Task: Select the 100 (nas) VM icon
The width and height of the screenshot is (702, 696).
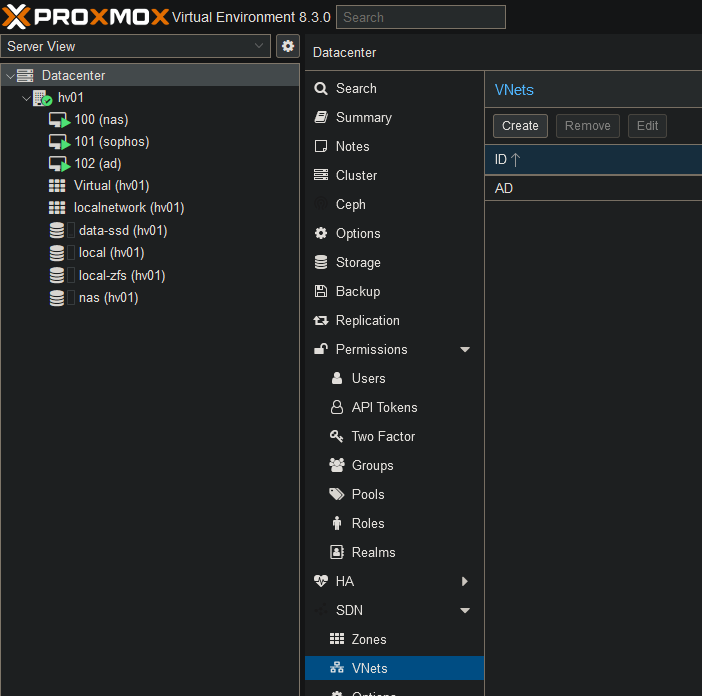Action: coord(59,120)
